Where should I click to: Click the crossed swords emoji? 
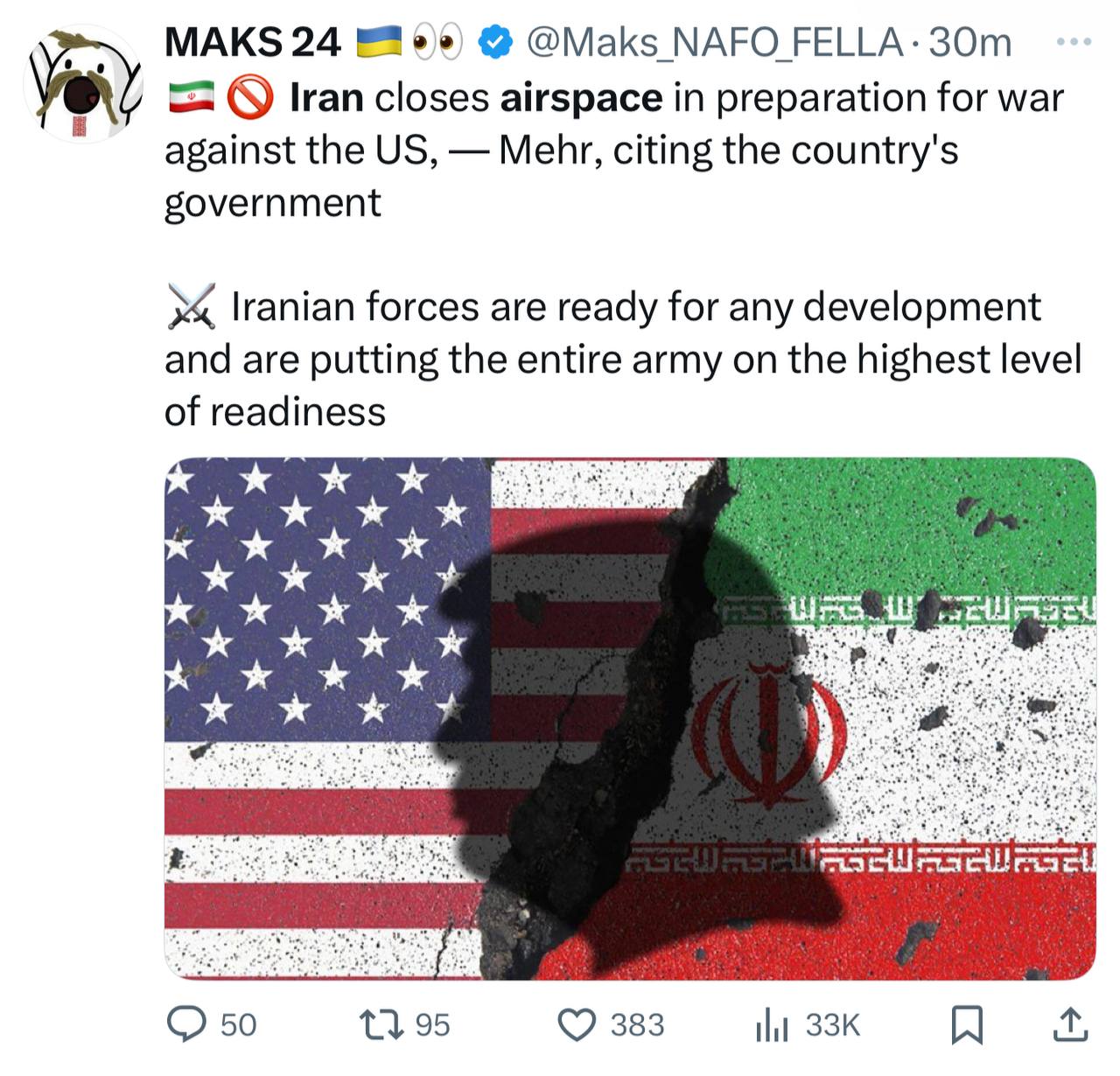(x=191, y=307)
